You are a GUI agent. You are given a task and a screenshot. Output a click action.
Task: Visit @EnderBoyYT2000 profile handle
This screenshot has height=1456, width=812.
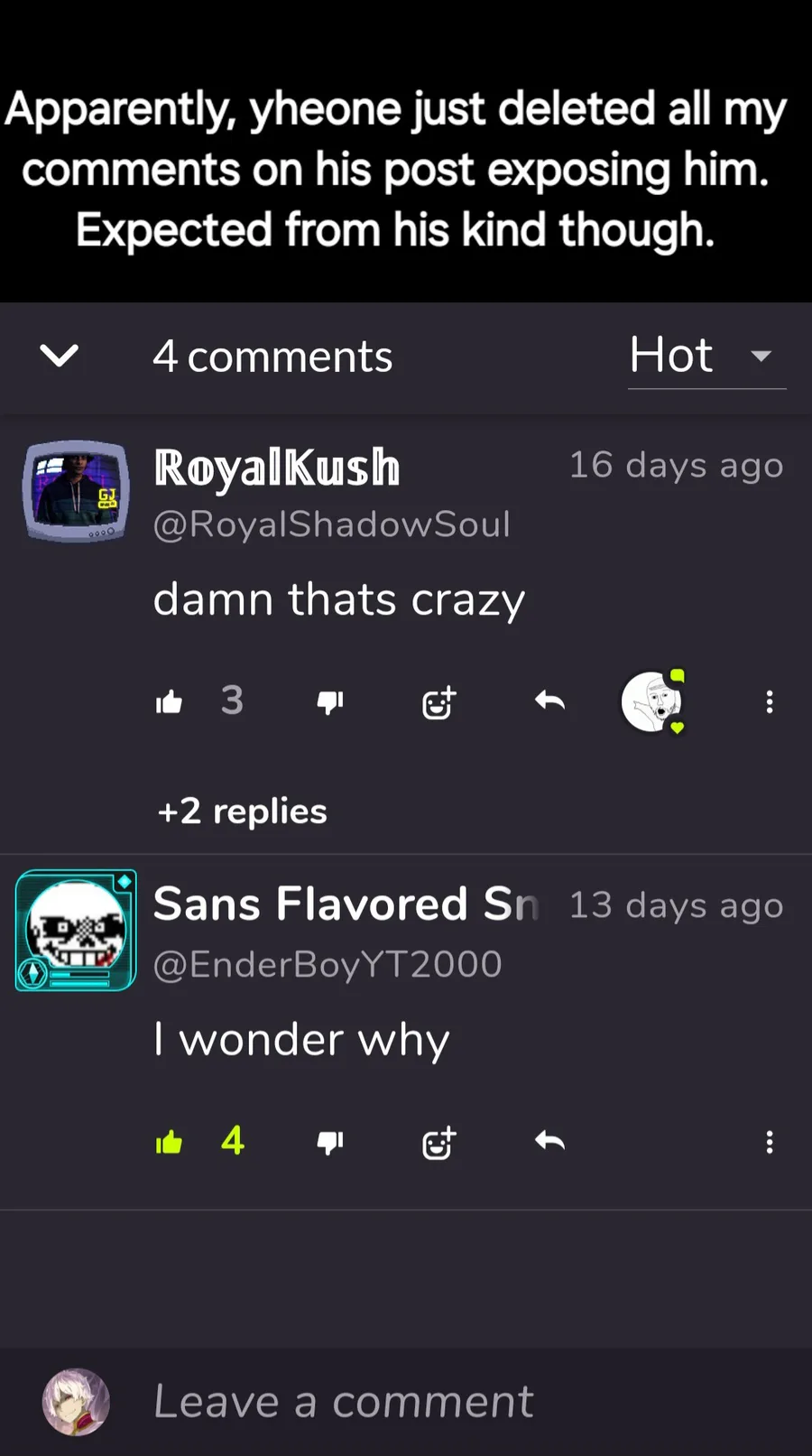[328, 964]
